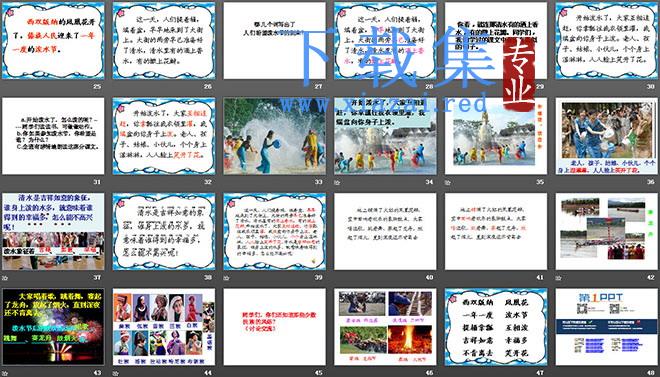
Task: Click the animation star icon under slide 34
Action: [x=337, y=183]
